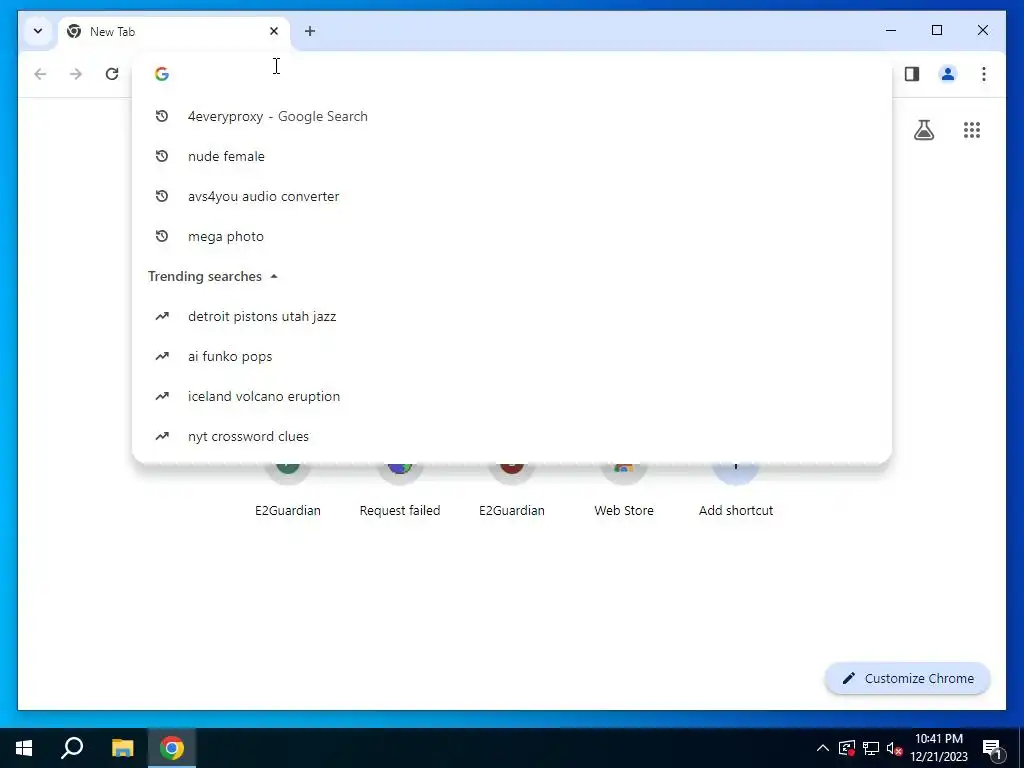
Task: Select iceland volcano eruption trending search
Action: tap(512, 396)
